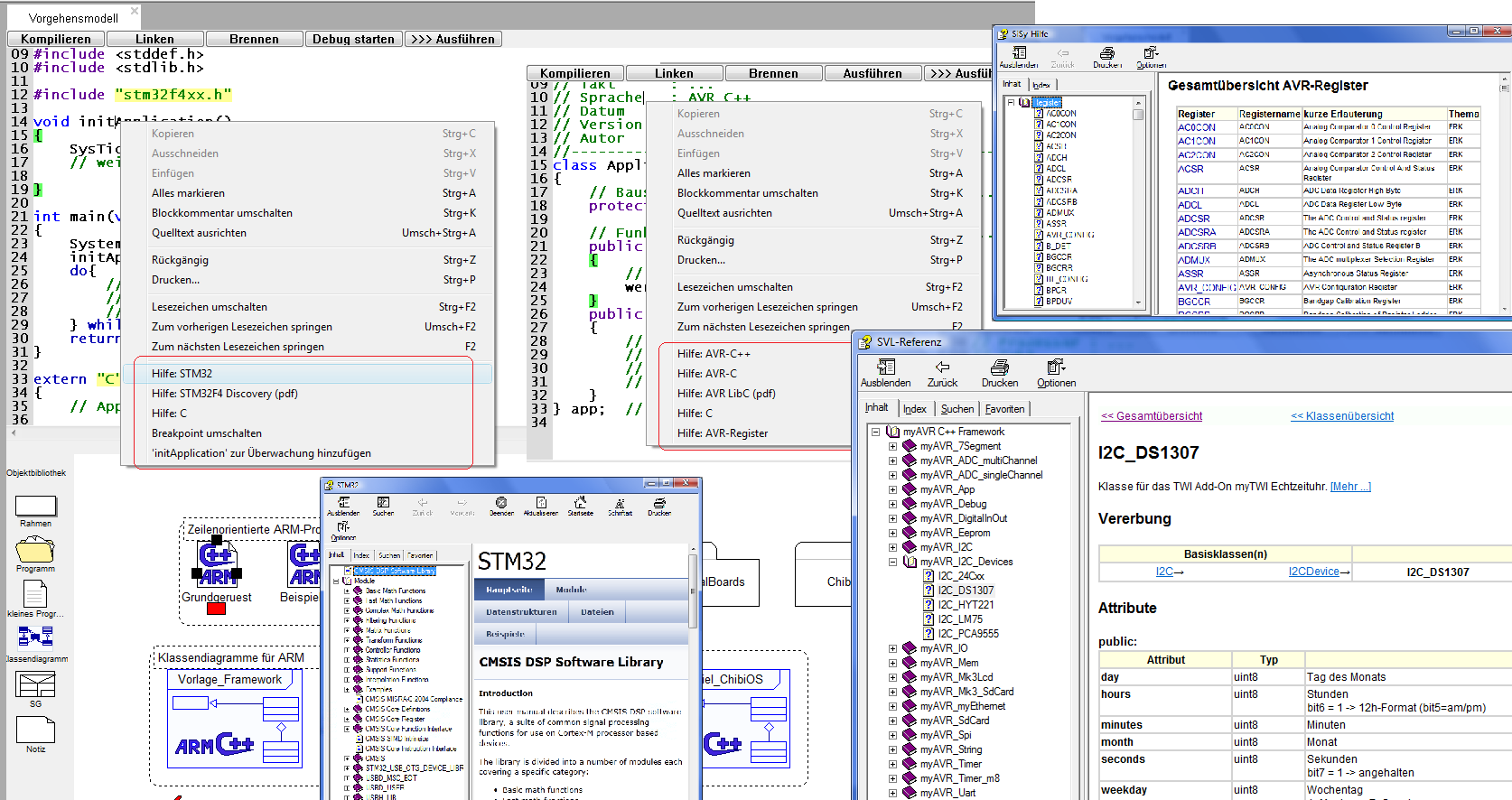Click the Drucken printer icon in SVL-Referenz
1512x800 pixels.
coord(1000,367)
